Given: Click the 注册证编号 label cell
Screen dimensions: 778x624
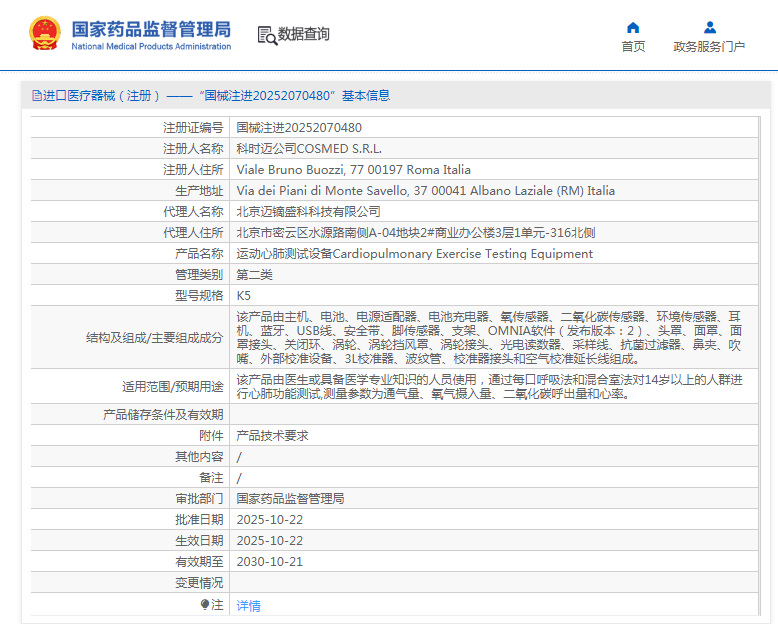Looking at the screenshot, I should tap(130, 127).
